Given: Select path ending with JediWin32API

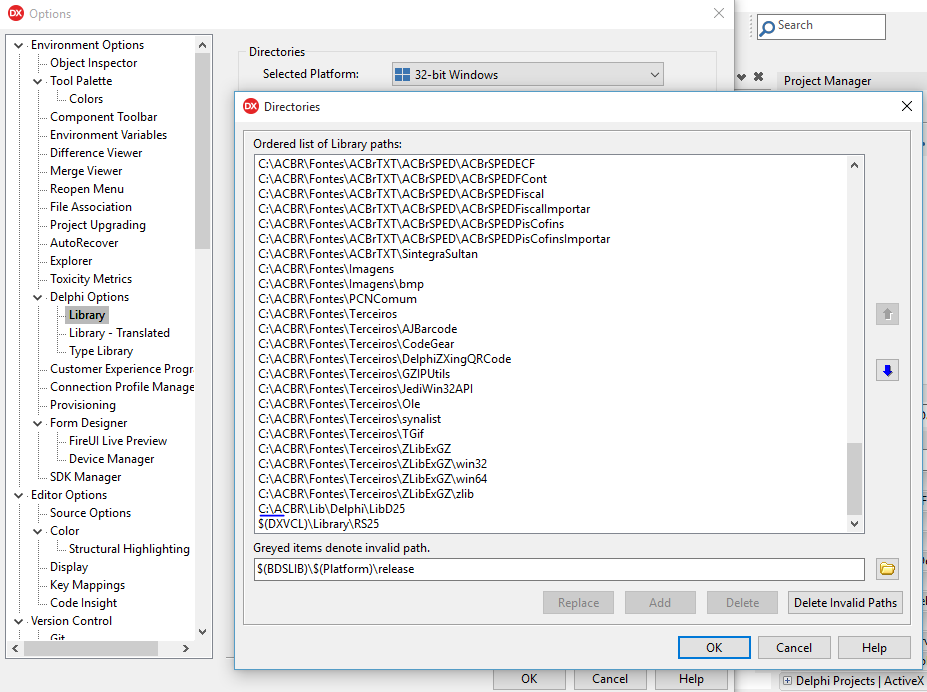Looking at the screenshot, I should (365, 389).
